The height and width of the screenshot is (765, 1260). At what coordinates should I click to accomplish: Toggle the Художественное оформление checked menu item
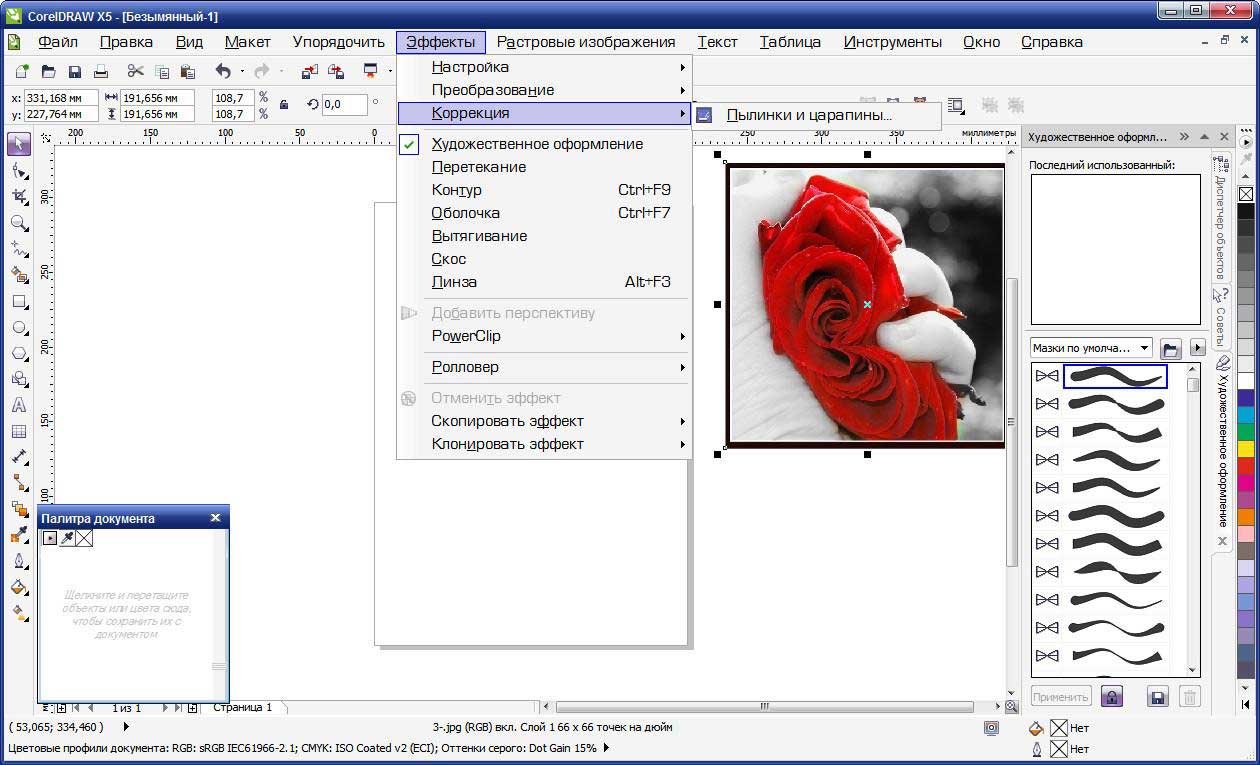pyautogui.click(x=537, y=144)
